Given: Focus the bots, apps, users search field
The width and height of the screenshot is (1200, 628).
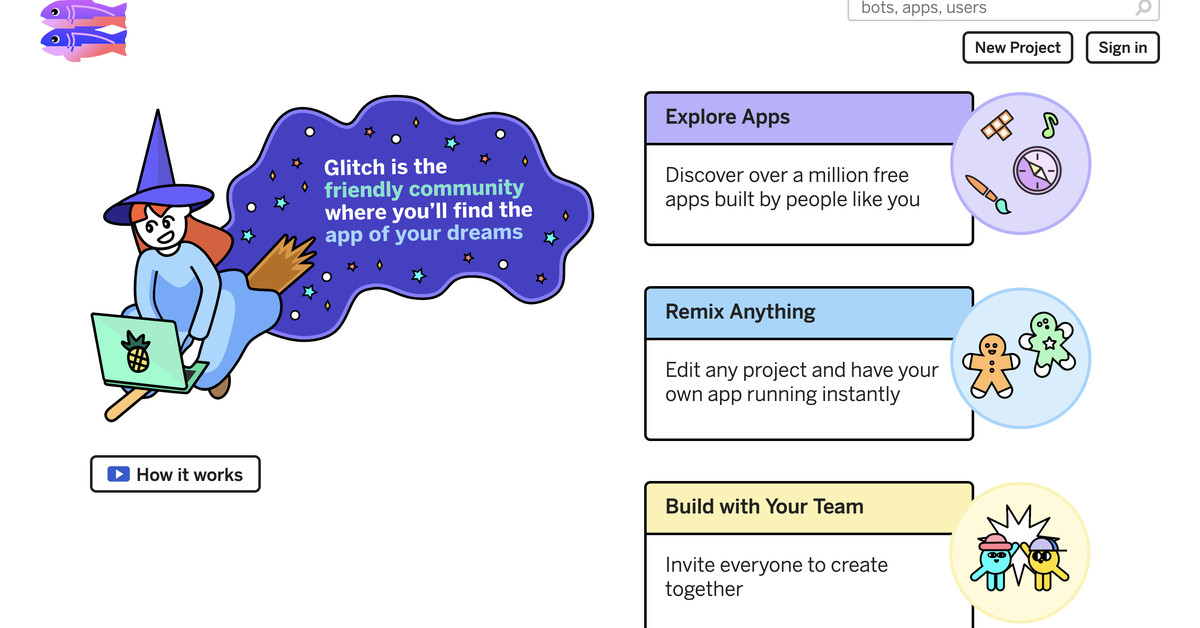Looking at the screenshot, I should coord(1003,9).
